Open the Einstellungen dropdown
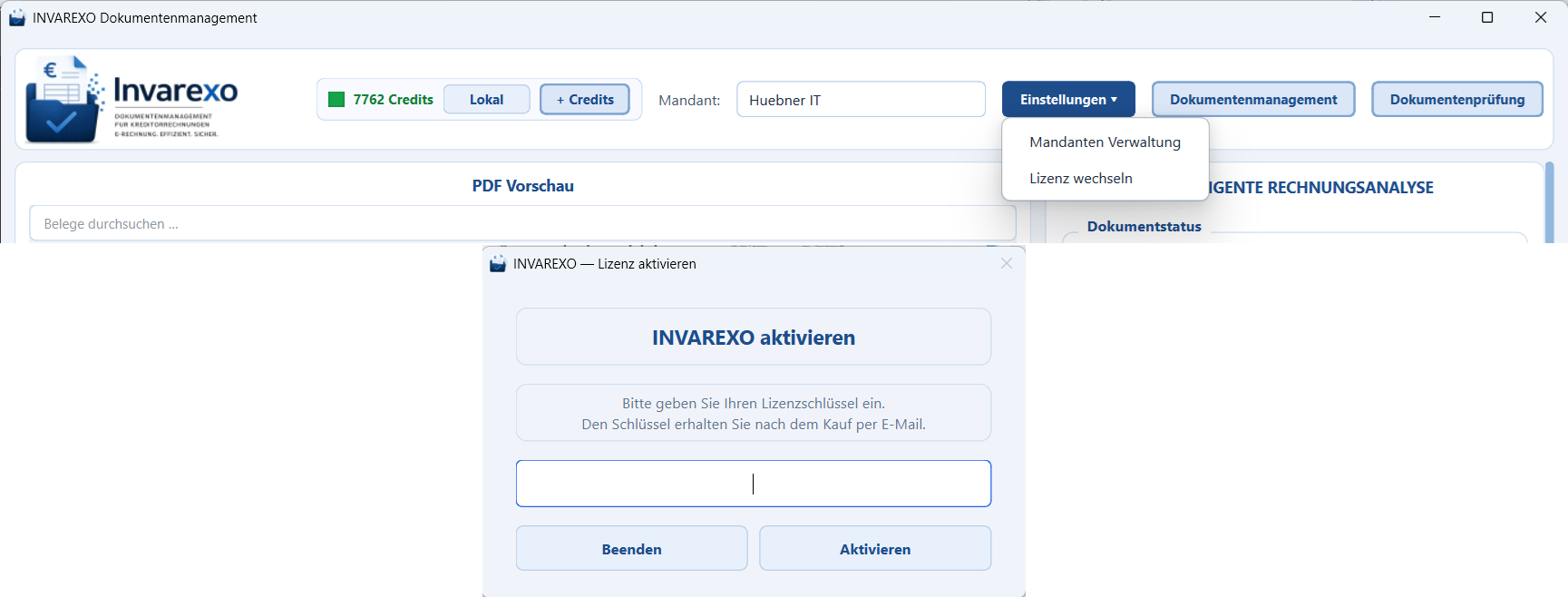 click(1068, 100)
